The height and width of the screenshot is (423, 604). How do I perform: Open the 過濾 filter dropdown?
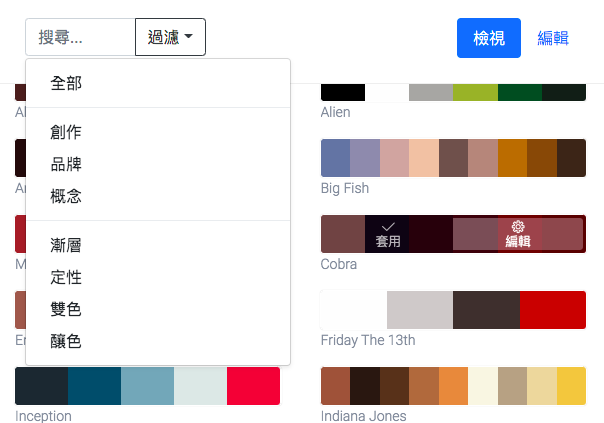pyautogui.click(x=170, y=37)
